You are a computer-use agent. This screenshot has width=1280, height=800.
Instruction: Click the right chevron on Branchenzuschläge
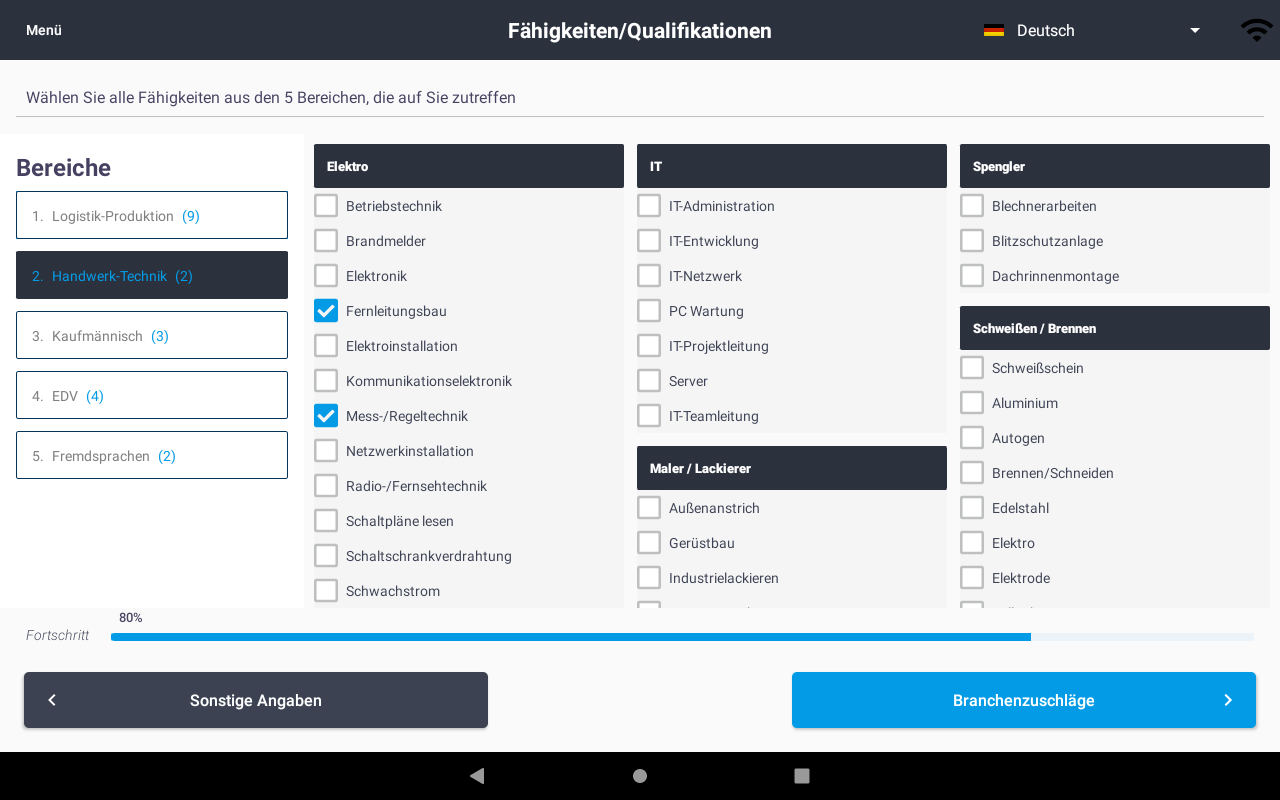pos(1228,700)
